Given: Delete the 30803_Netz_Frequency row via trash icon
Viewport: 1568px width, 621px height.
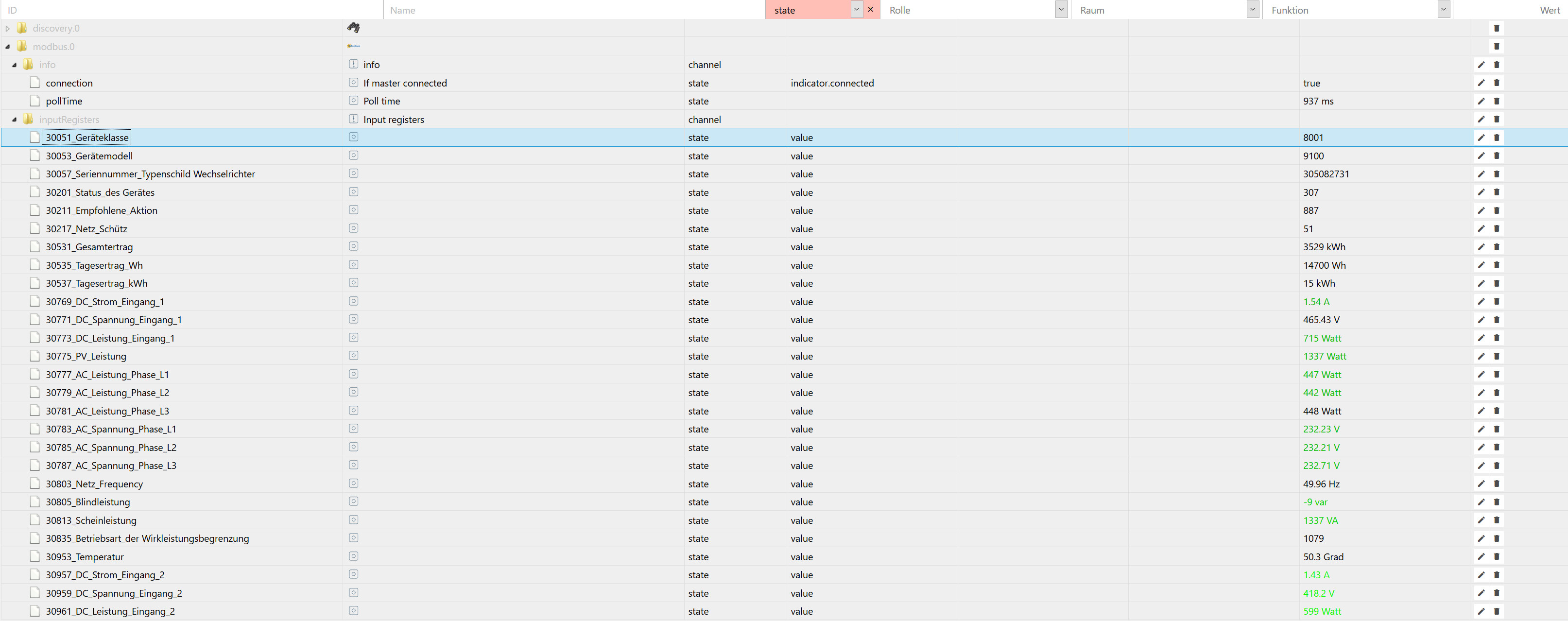Looking at the screenshot, I should [1497, 483].
